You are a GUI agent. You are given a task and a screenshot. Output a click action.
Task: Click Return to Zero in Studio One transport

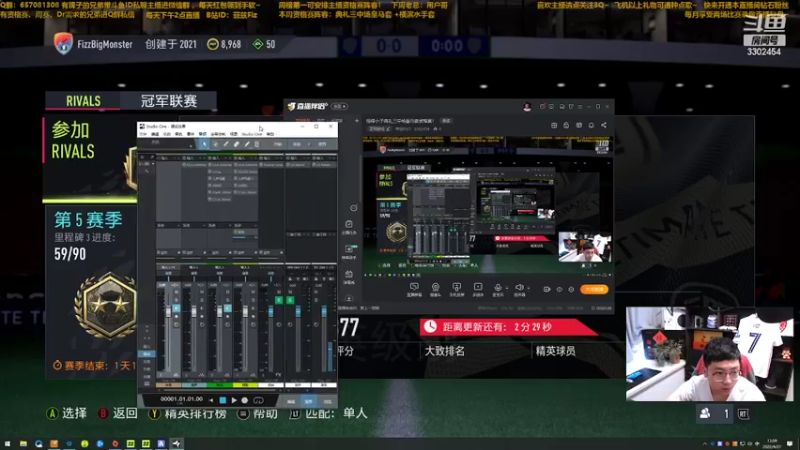click(x=211, y=401)
